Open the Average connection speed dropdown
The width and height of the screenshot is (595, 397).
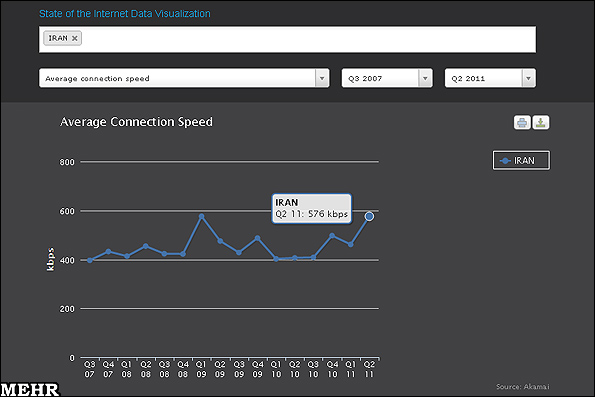coord(184,78)
